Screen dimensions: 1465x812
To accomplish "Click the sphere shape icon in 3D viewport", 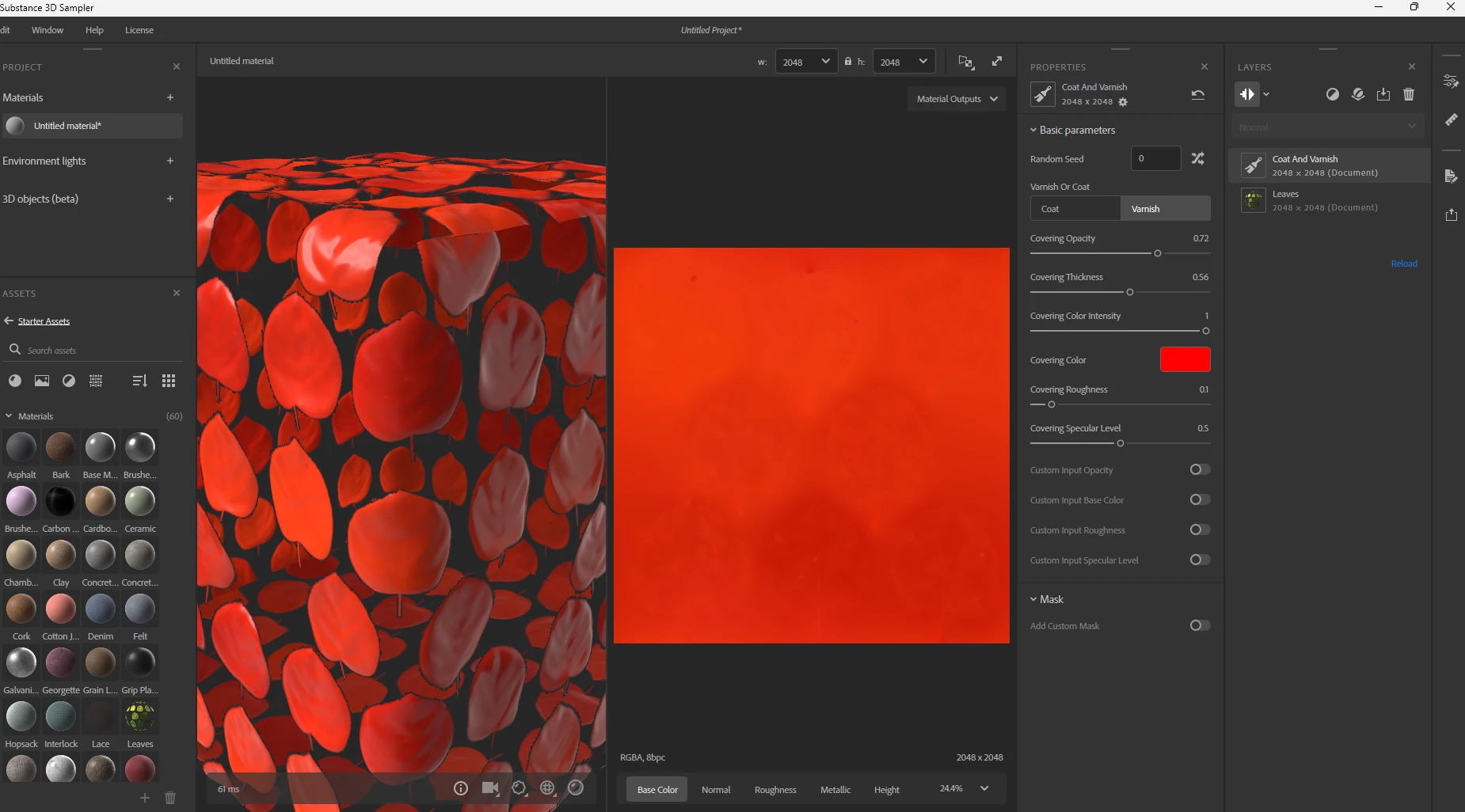I will coord(576,787).
